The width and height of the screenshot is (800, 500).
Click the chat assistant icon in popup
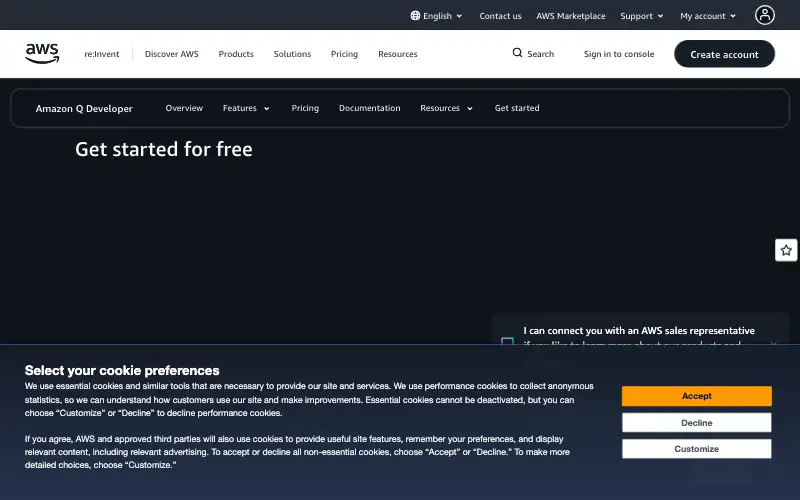pyautogui.click(x=507, y=341)
